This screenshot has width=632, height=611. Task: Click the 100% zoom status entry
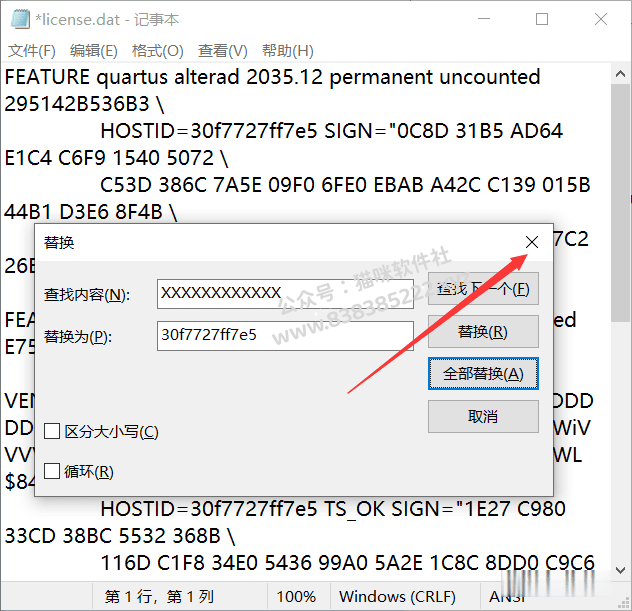(x=296, y=596)
